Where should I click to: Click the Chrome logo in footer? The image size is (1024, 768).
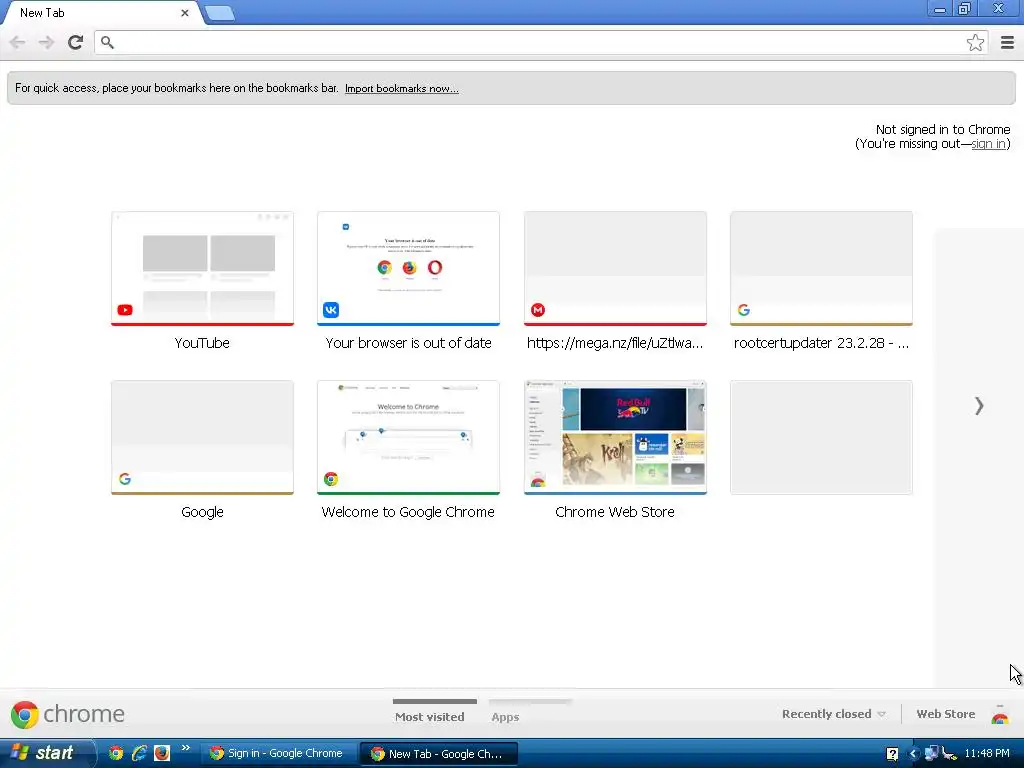pyautogui.click(x=68, y=714)
